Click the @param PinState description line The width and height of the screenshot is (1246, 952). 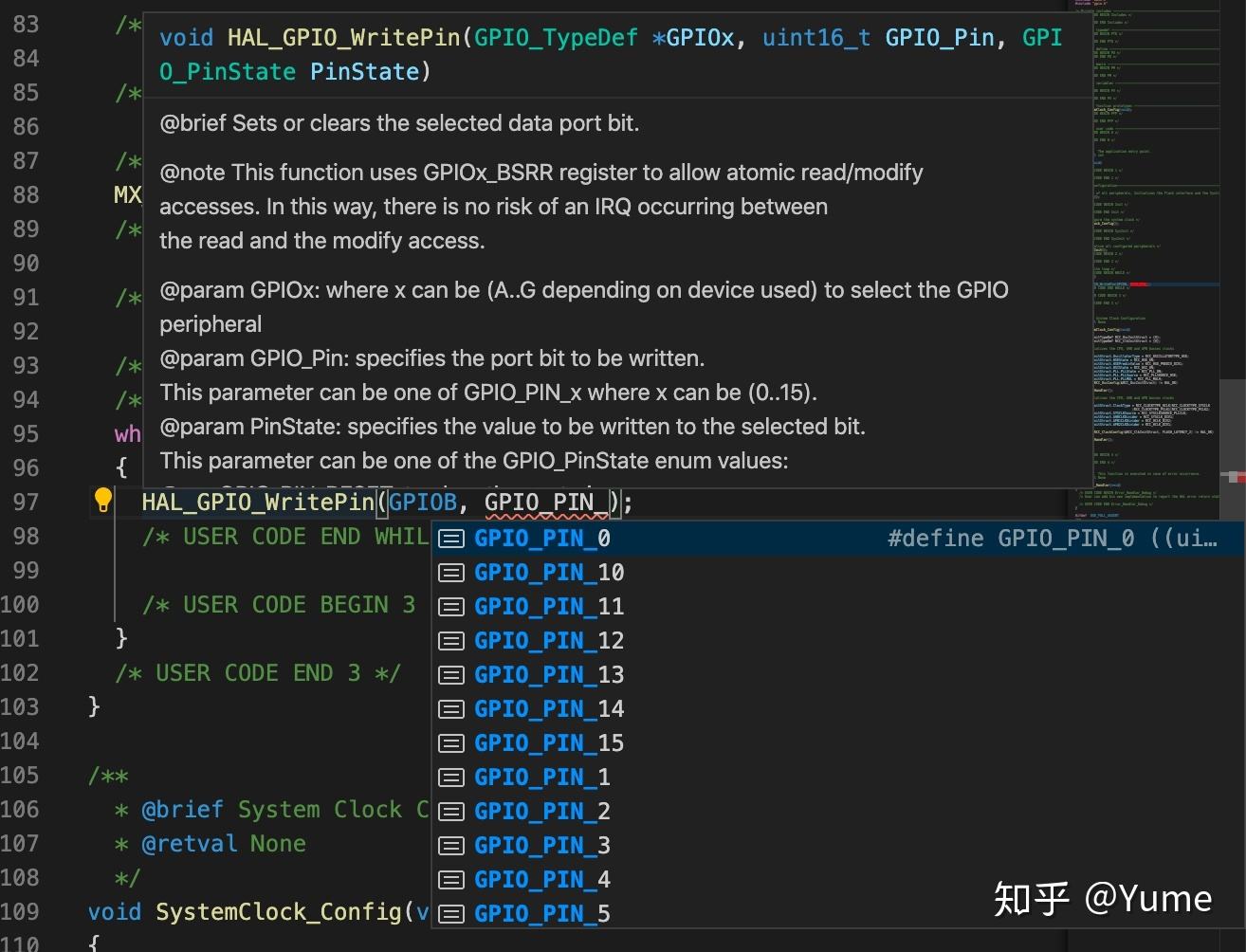[512, 427]
